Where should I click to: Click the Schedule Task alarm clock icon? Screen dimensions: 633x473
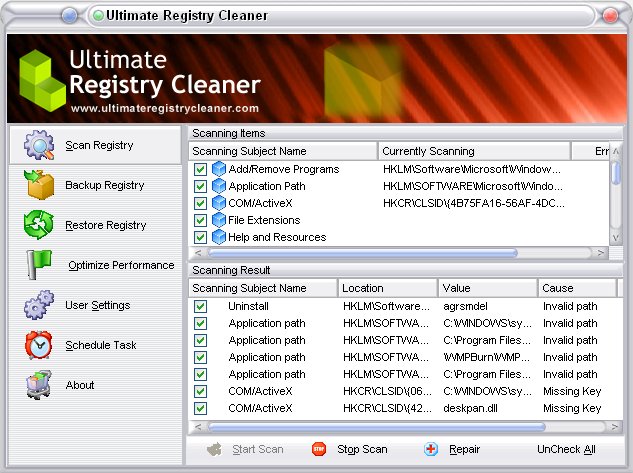(x=39, y=345)
